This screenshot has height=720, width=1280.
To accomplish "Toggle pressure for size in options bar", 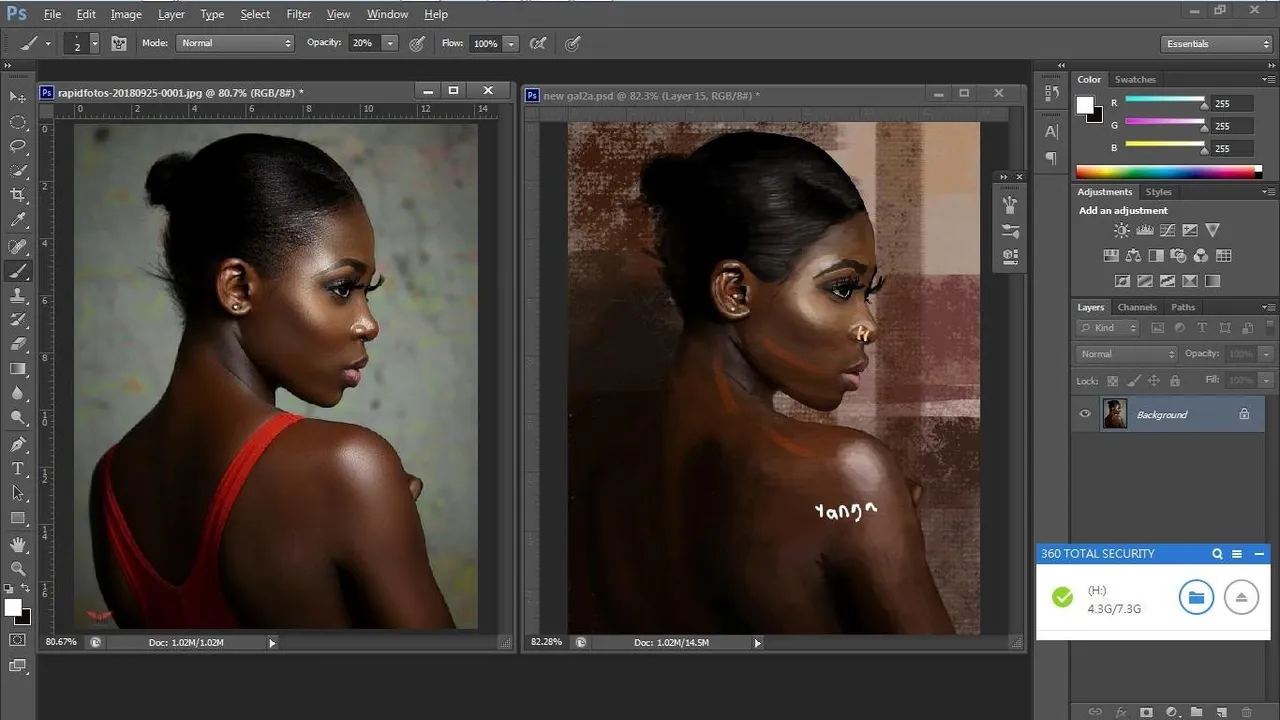I will pyautogui.click(x=573, y=43).
